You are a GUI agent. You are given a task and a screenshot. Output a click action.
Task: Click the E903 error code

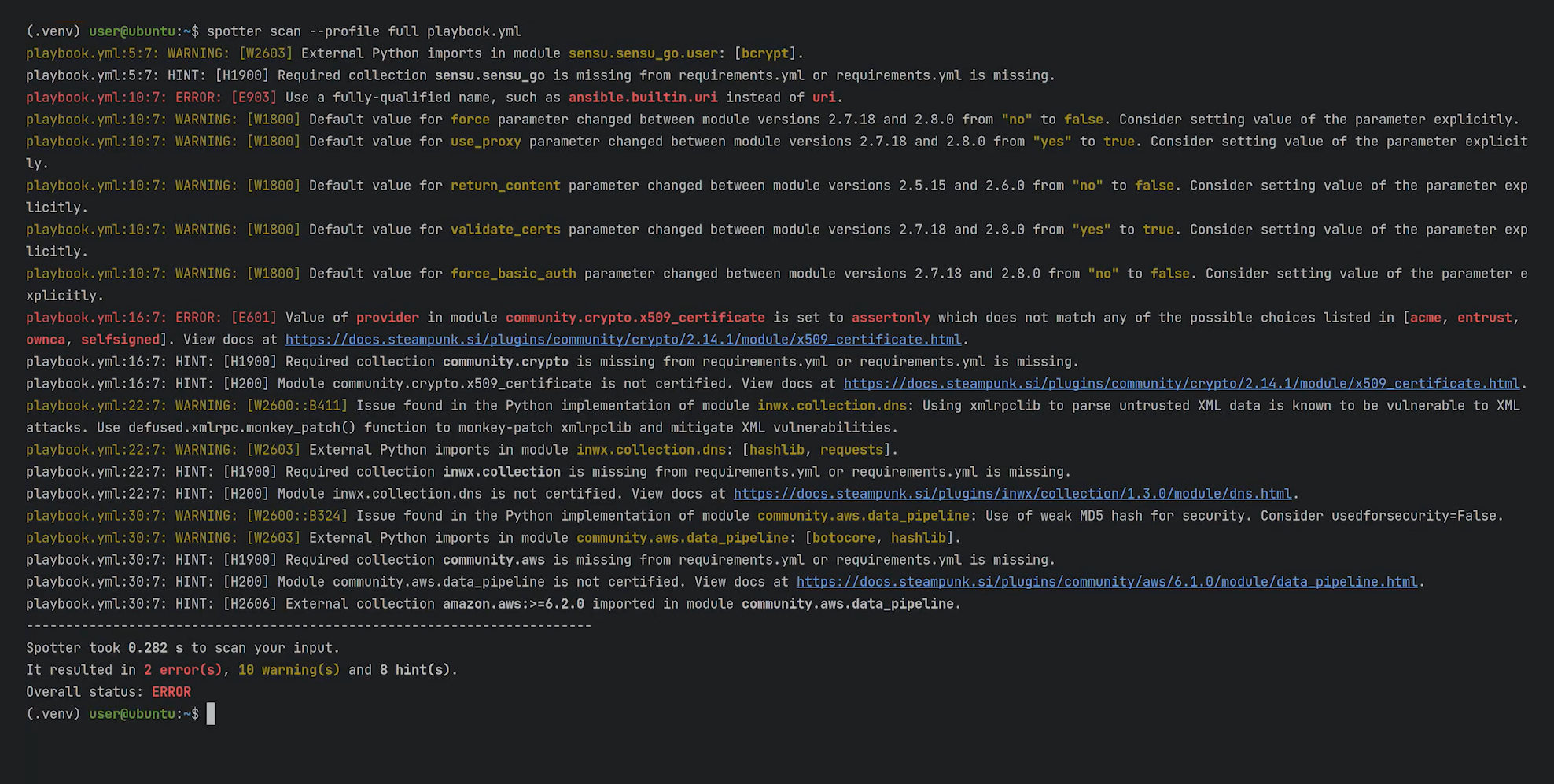[x=254, y=98]
